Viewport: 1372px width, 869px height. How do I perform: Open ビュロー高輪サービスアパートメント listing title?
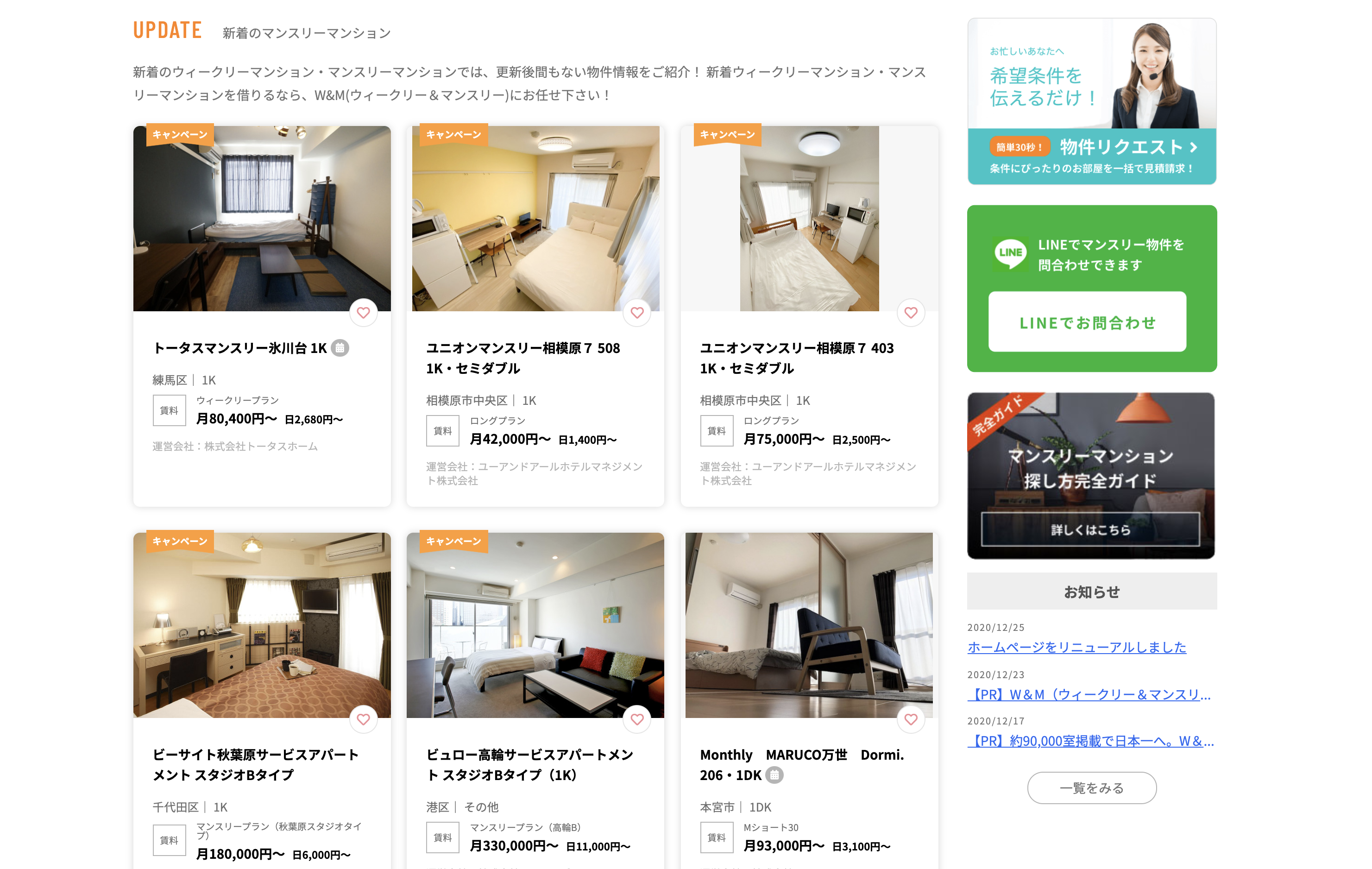click(530, 765)
